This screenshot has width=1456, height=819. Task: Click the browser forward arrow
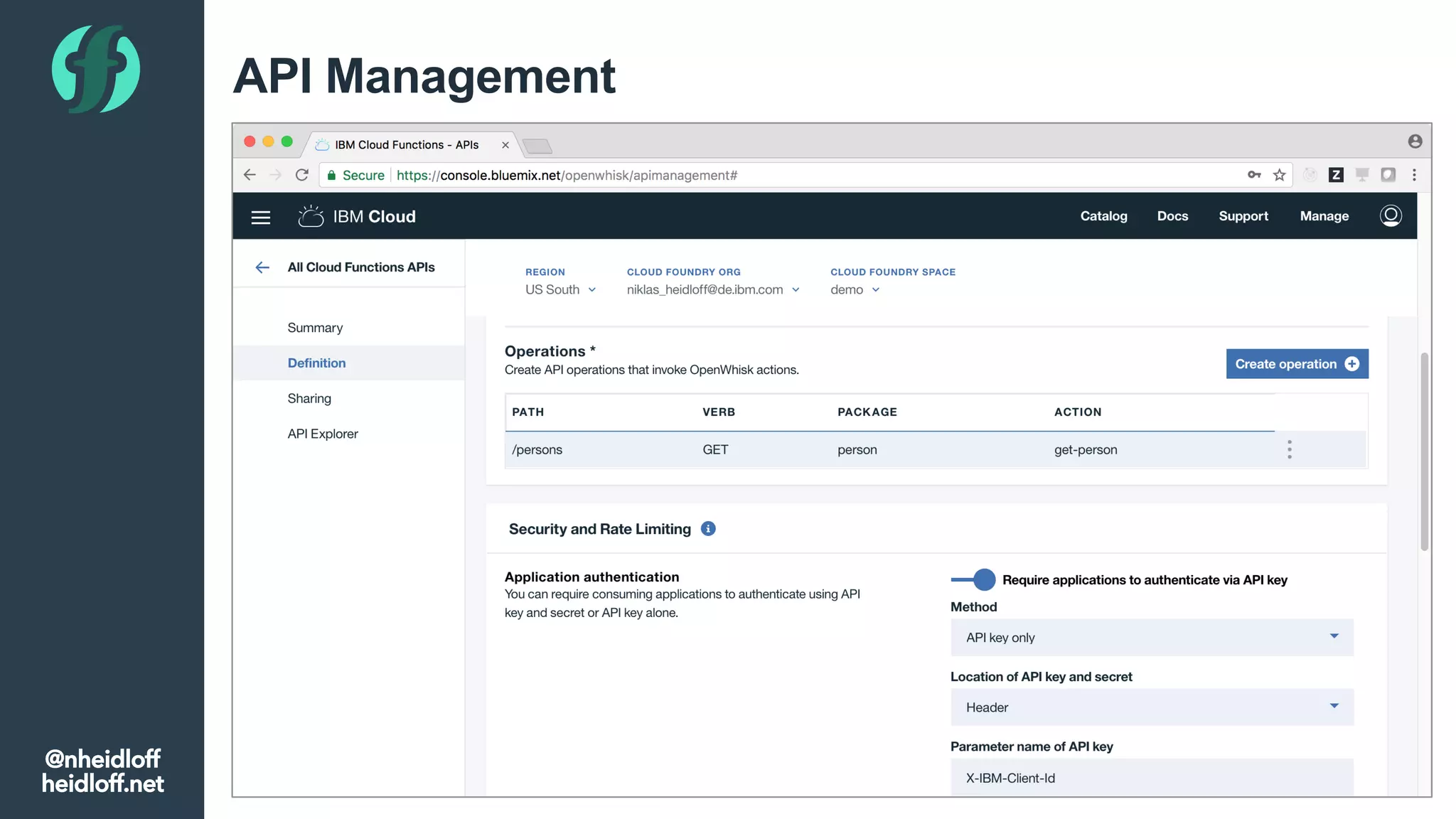pyautogui.click(x=276, y=175)
